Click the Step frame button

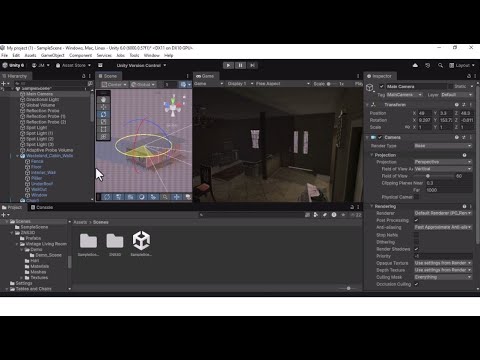point(252,65)
